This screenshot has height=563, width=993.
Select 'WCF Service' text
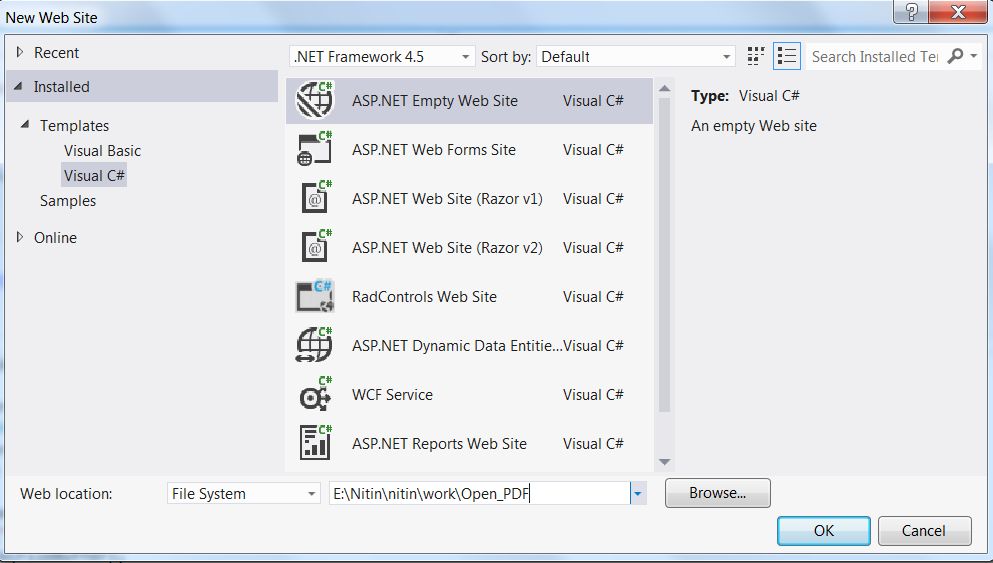392,395
